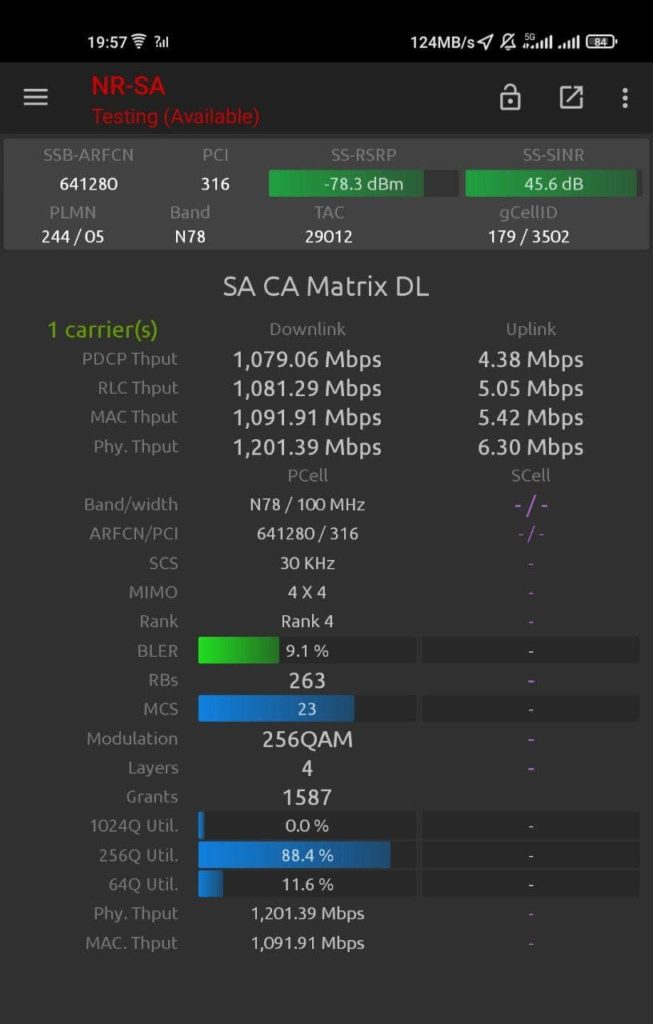The width and height of the screenshot is (653, 1024).
Task: Tap the muted notification bell icon
Action: [508, 41]
